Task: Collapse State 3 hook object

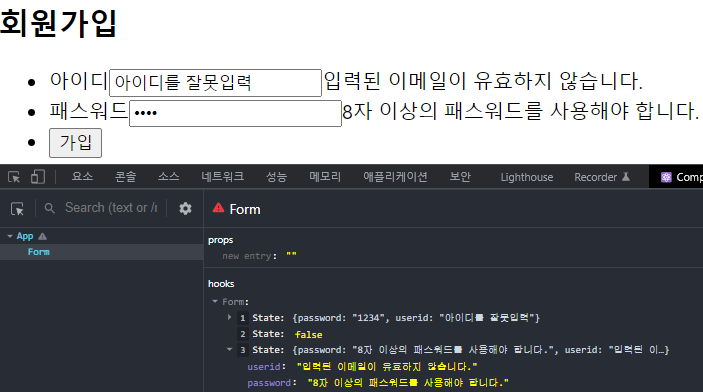Action: point(230,350)
